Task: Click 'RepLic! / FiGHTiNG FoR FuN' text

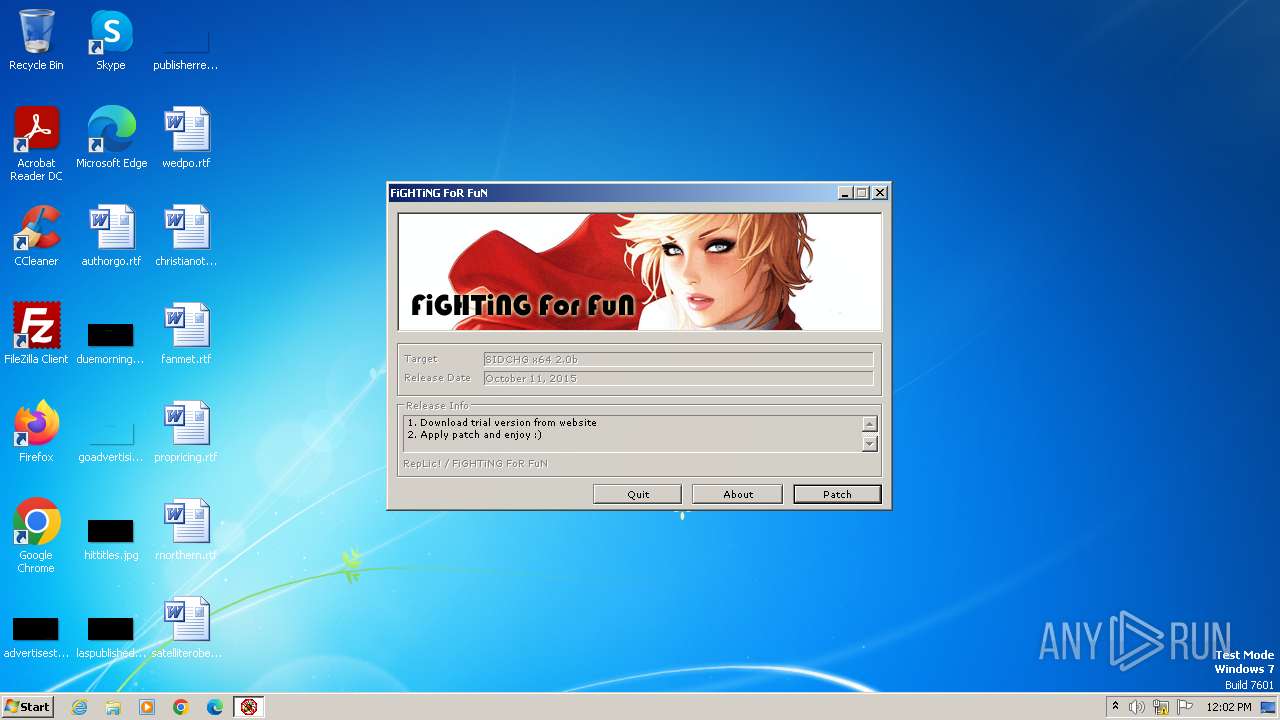Action: (475, 463)
